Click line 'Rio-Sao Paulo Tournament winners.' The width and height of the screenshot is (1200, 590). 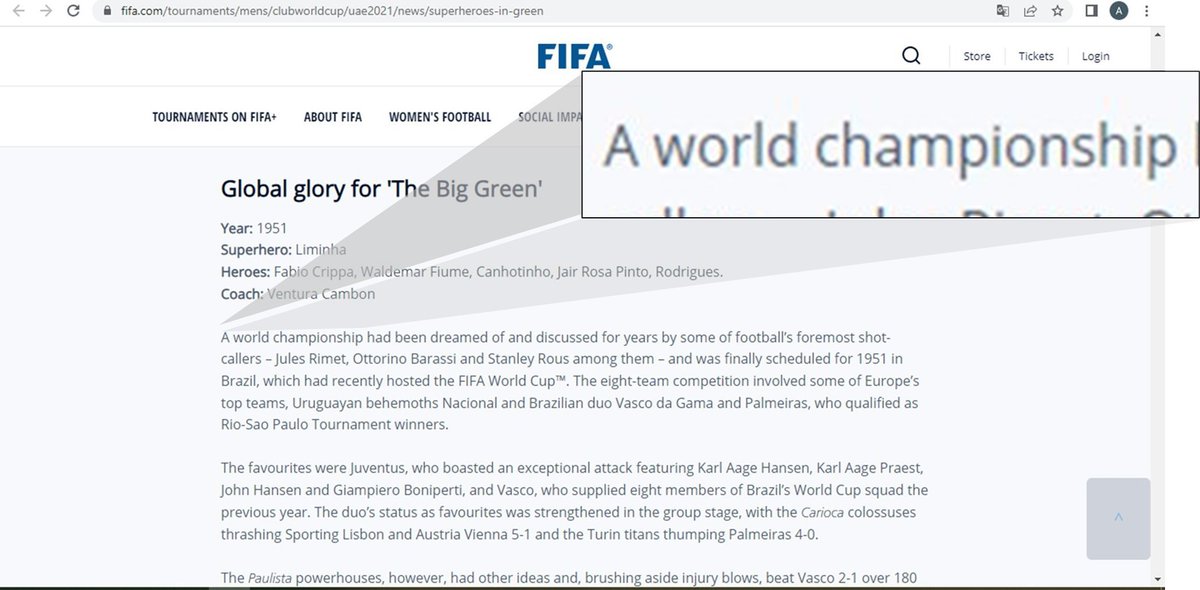point(335,425)
